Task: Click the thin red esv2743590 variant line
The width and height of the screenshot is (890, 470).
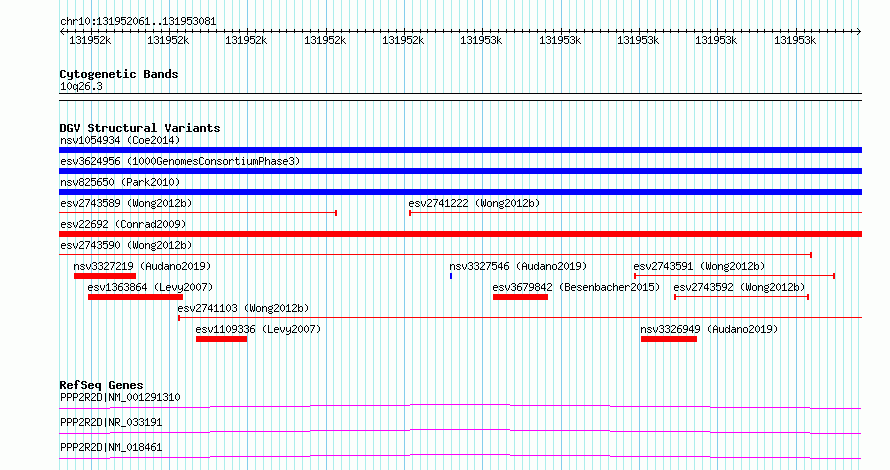Action: pos(435,255)
